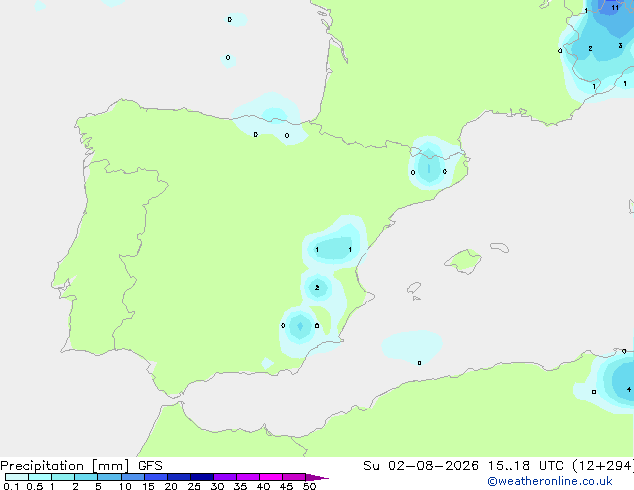
Task: Click the legend value '10'
Action: (125, 486)
